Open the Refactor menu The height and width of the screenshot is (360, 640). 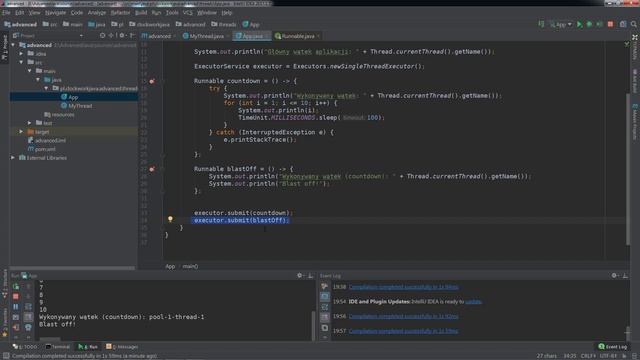[x=120, y=13]
